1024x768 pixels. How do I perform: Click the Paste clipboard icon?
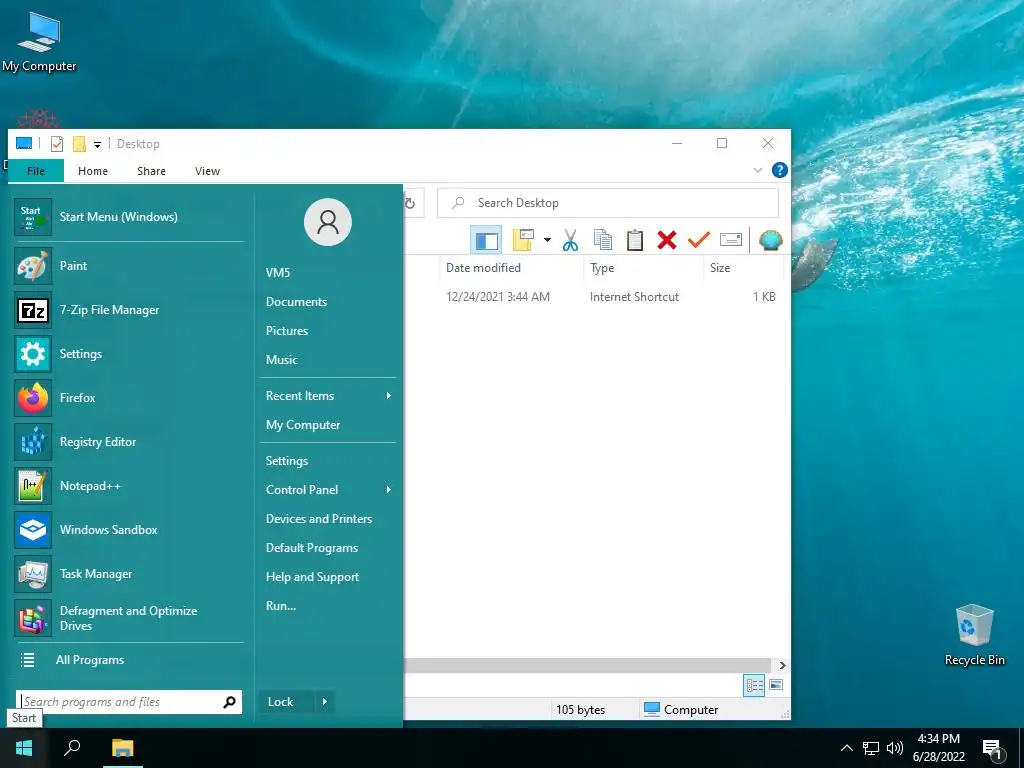coord(635,240)
